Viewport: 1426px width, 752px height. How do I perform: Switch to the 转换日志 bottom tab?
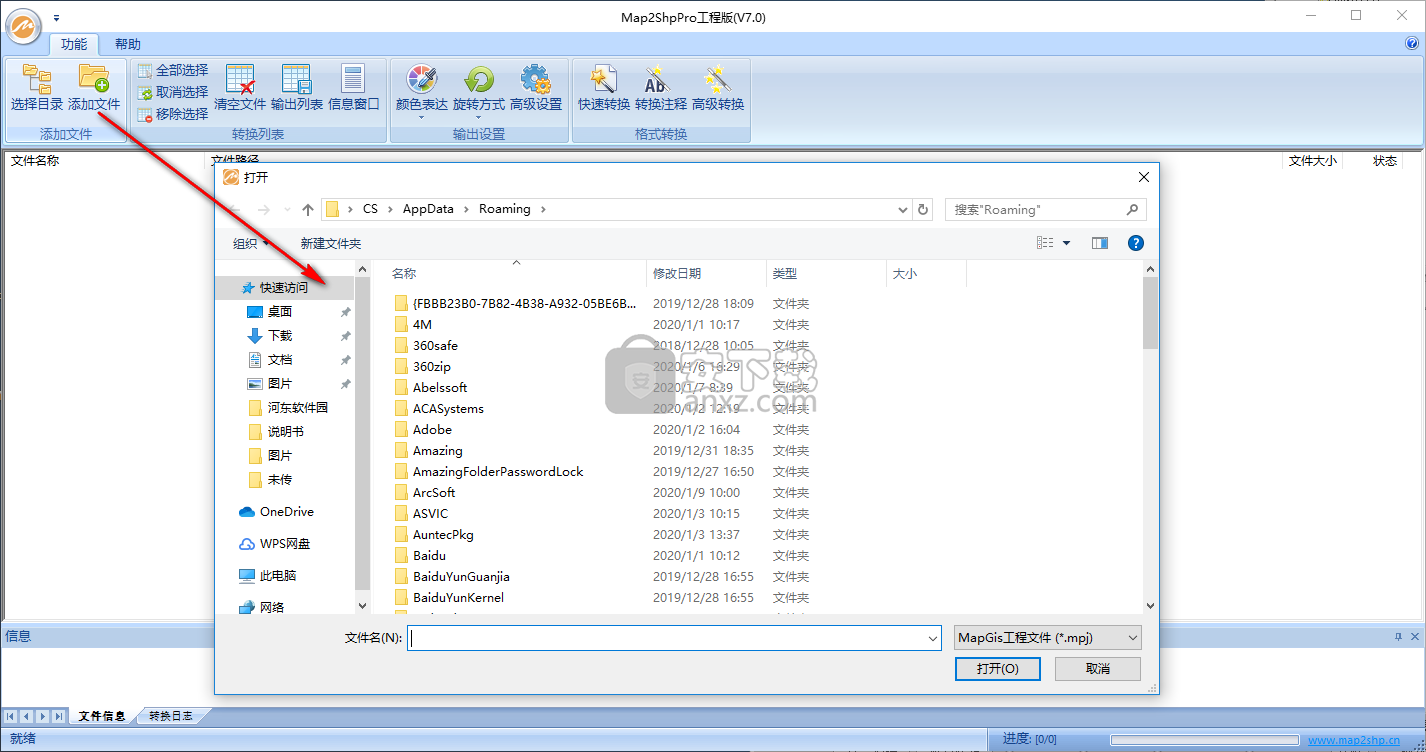point(172,716)
